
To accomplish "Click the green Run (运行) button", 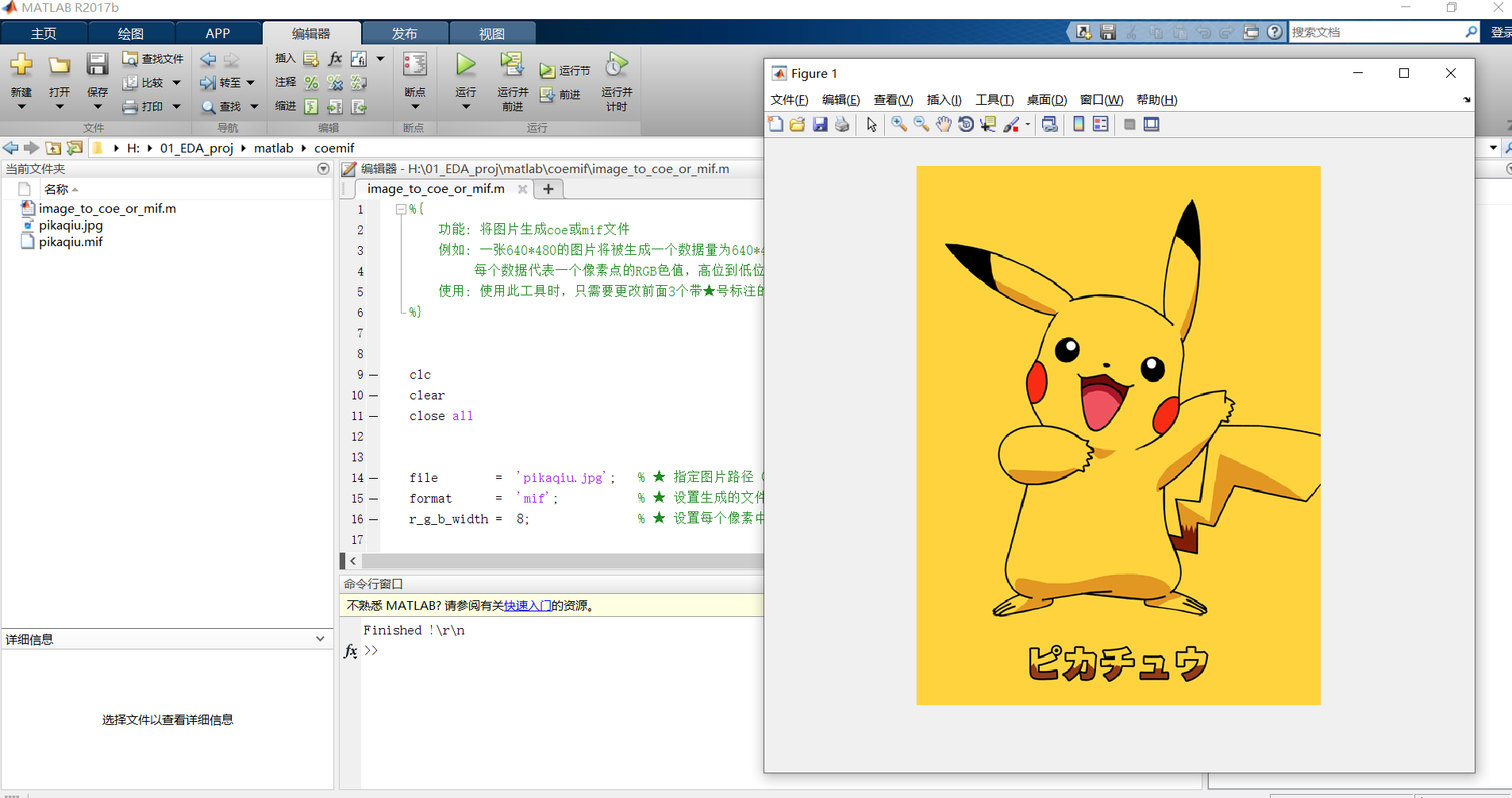I will point(466,67).
